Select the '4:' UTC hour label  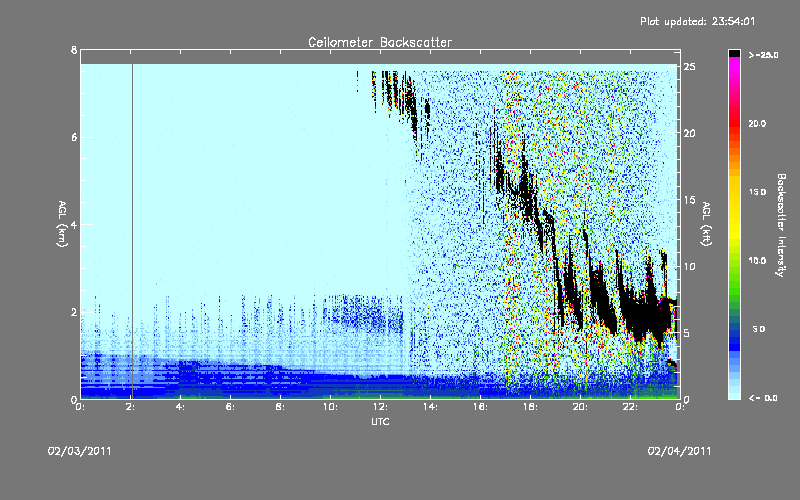180,407
